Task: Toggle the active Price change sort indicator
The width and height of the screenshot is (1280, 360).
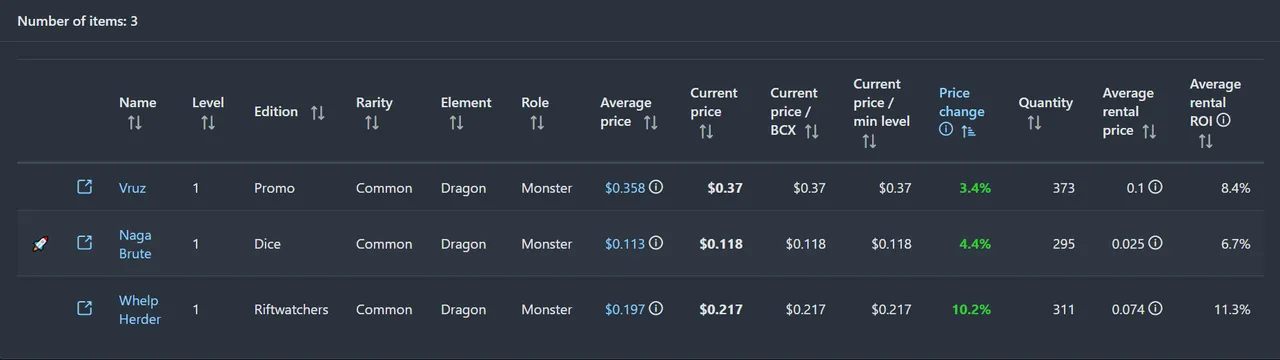Action: coord(969,131)
